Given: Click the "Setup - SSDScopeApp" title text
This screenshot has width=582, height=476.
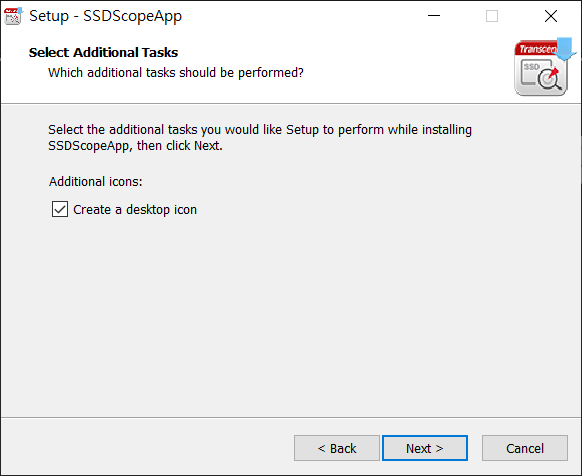Looking at the screenshot, I should point(105,16).
